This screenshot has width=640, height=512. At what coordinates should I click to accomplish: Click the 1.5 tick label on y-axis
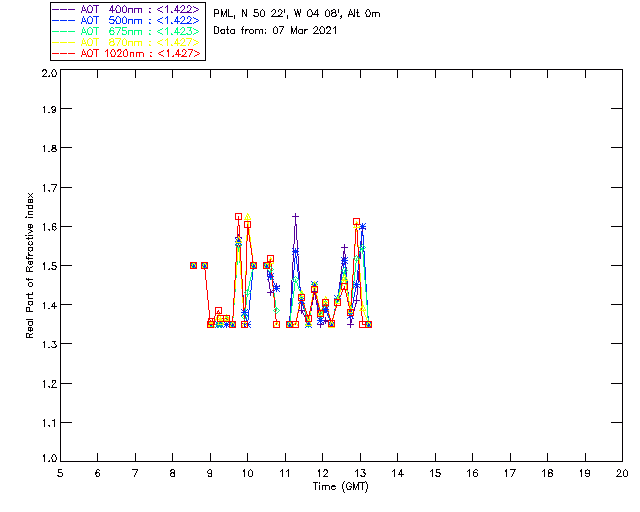coord(48,266)
